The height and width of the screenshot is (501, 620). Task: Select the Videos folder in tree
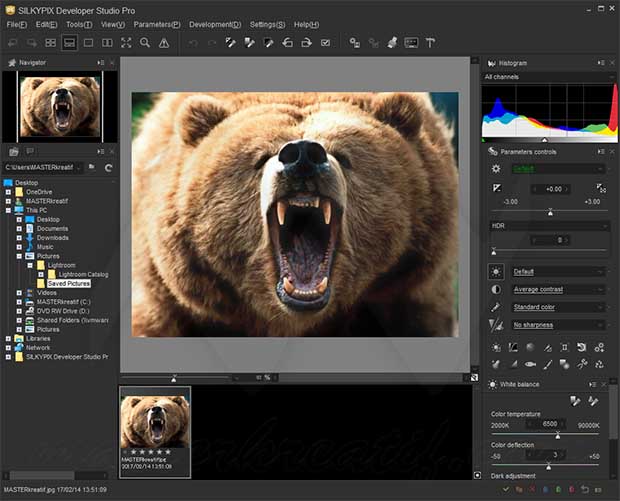pyautogui.click(x=47, y=293)
